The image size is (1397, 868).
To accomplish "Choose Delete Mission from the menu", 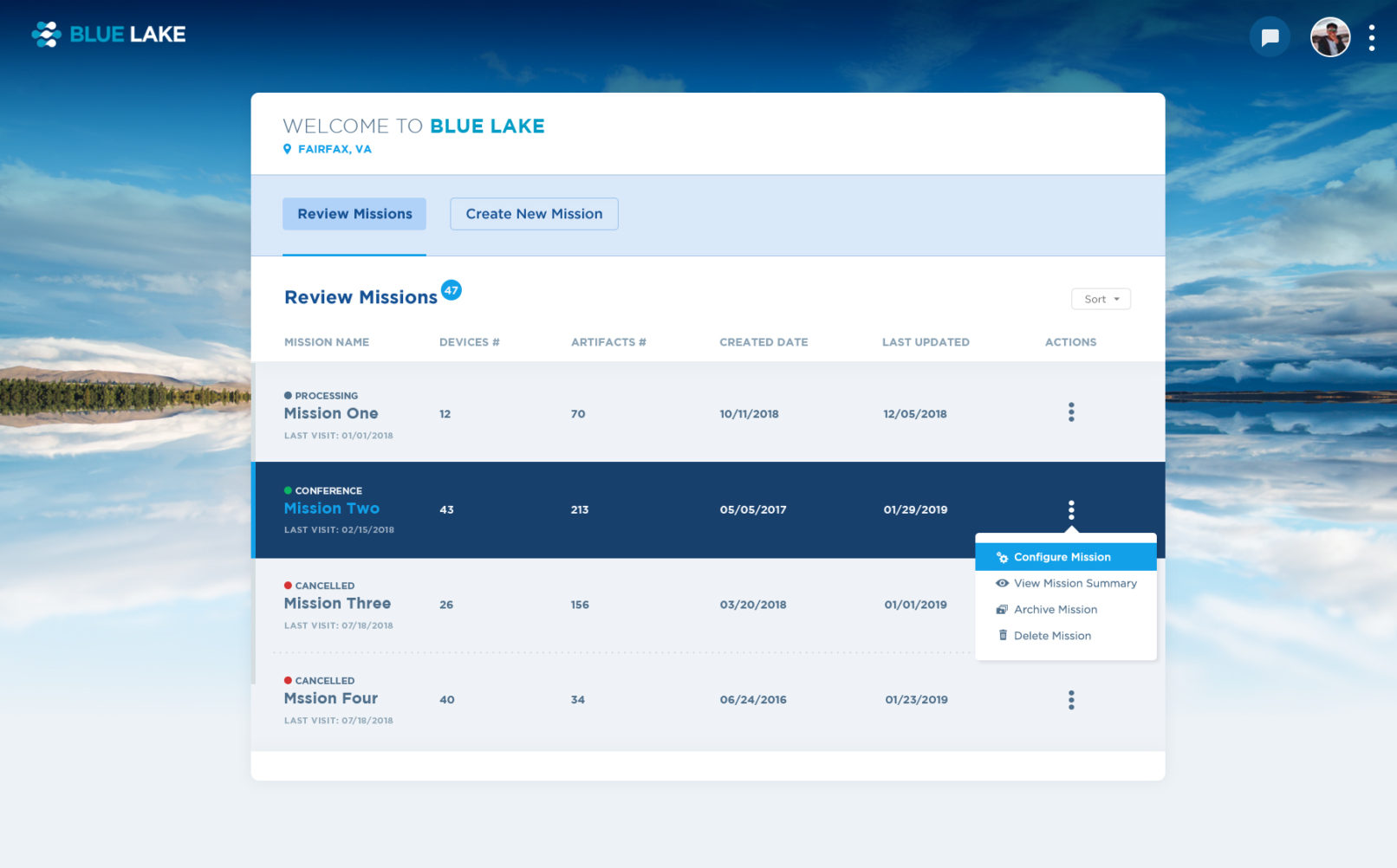I will (x=1052, y=636).
